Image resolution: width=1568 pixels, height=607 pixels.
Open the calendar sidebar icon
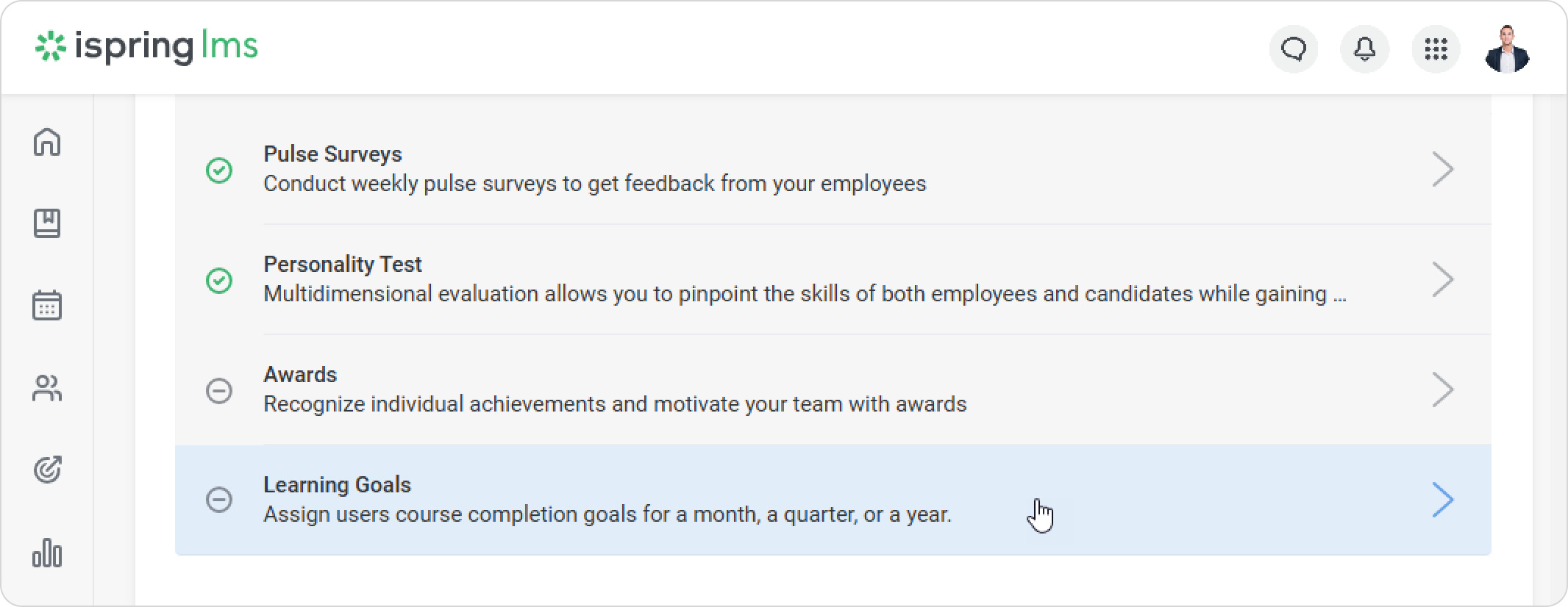(47, 306)
